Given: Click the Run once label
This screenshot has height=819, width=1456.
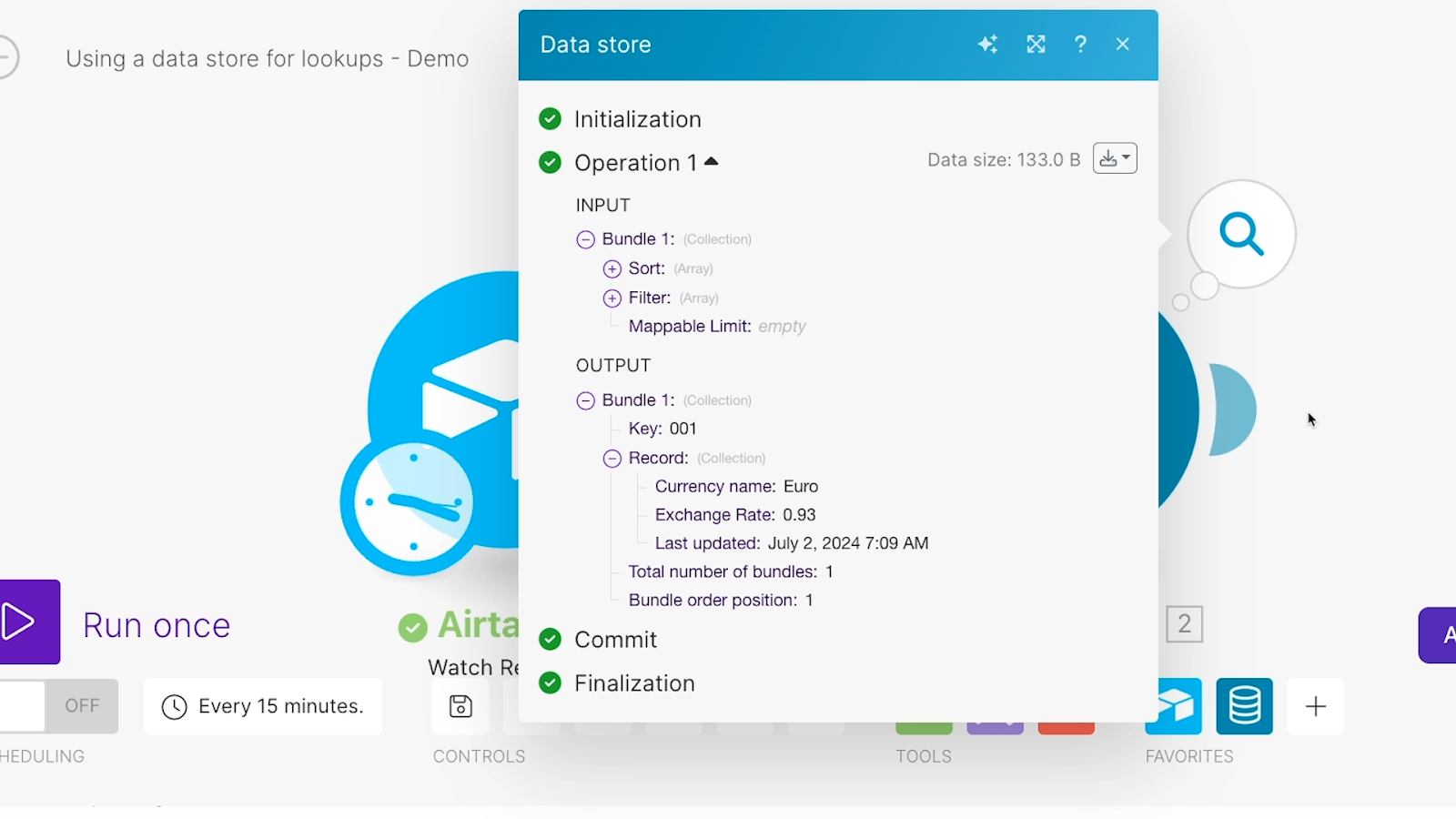Looking at the screenshot, I should pos(157,626).
